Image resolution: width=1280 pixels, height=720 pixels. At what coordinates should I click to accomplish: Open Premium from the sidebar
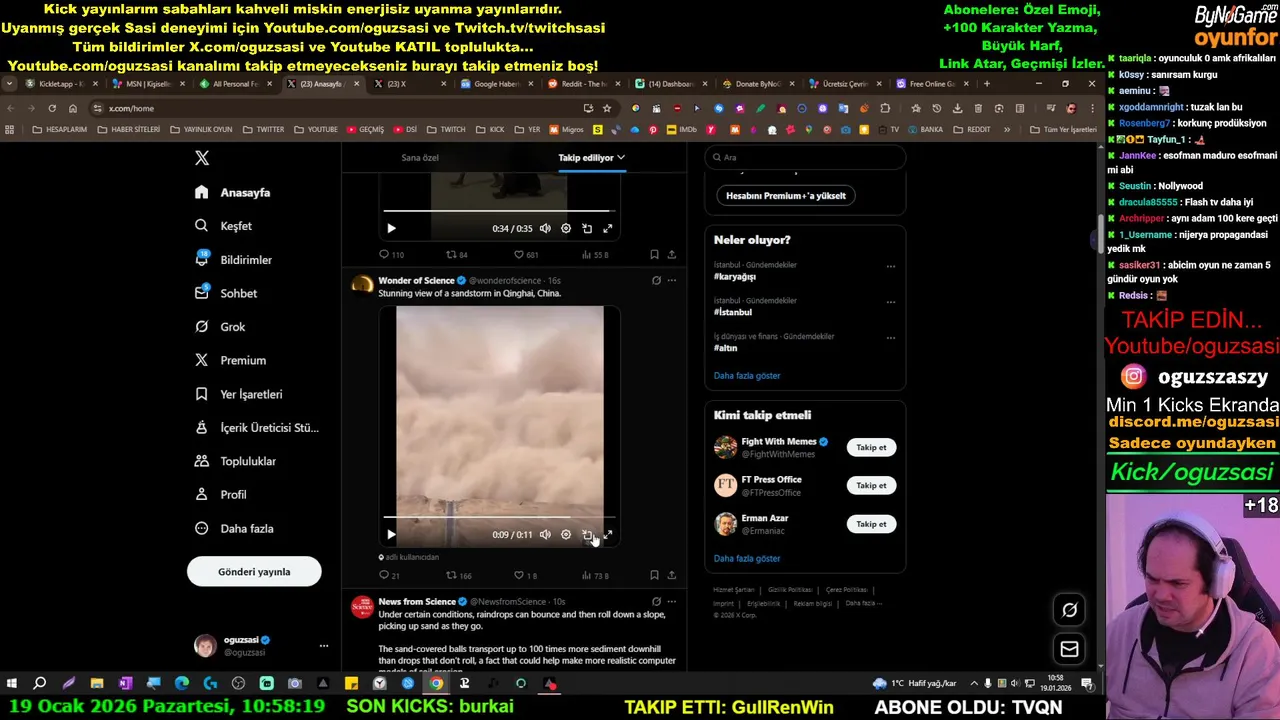click(230, 360)
